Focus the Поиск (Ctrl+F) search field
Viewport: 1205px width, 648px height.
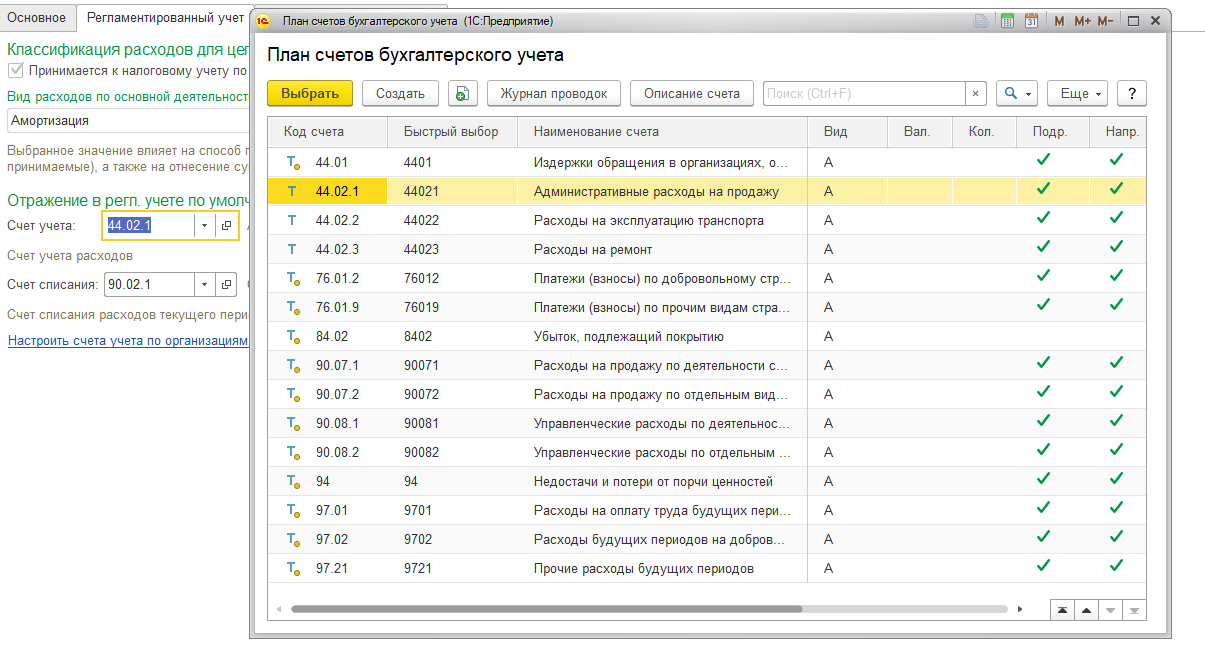(x=865, y=93)
